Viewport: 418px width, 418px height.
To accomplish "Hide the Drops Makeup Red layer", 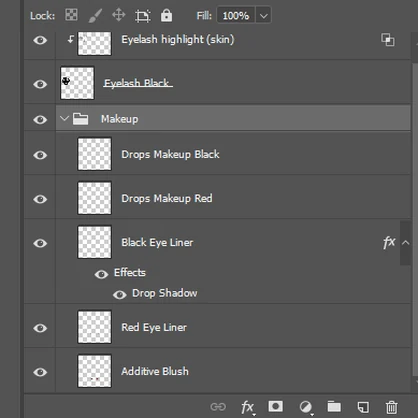I will coord(40,199).
